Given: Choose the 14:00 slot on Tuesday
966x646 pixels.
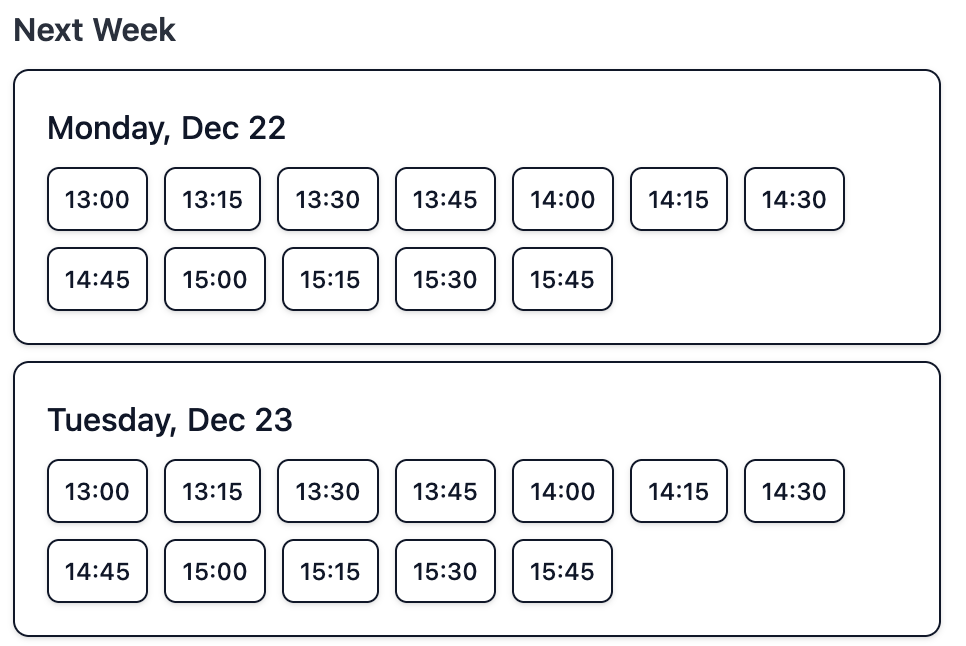Looking at the screenshot, I should coord(562,491).
